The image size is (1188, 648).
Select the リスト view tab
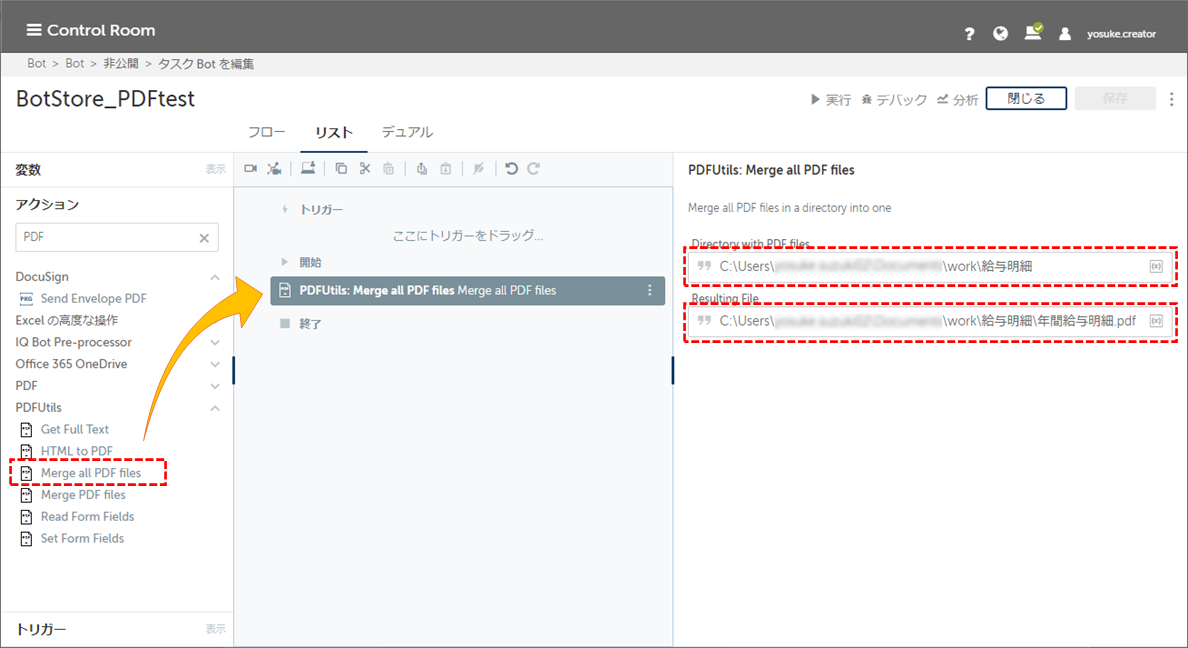pyautogui.click(x=334, y=133)
